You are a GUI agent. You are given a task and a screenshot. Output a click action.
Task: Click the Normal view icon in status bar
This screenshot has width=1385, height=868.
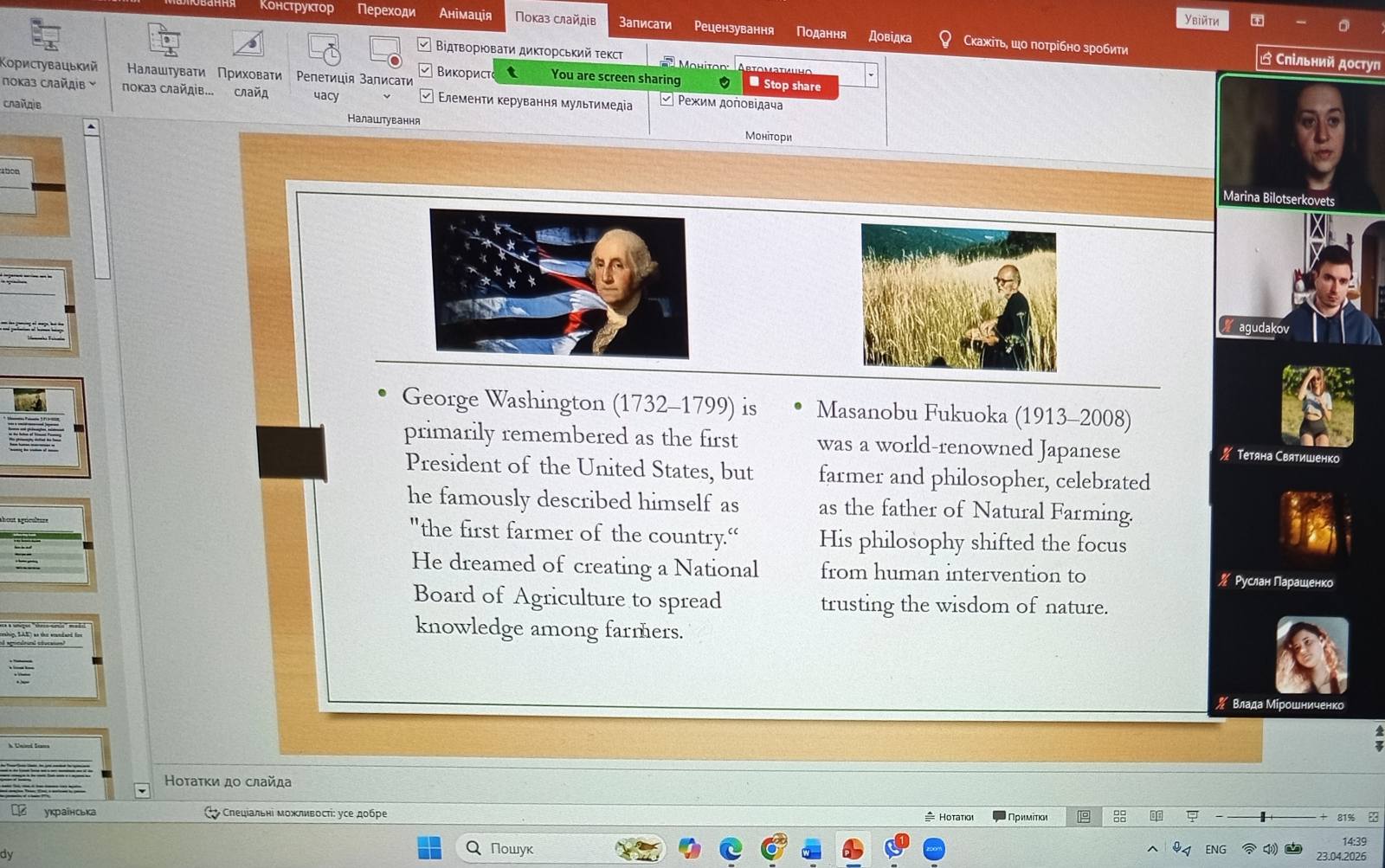1083,816
